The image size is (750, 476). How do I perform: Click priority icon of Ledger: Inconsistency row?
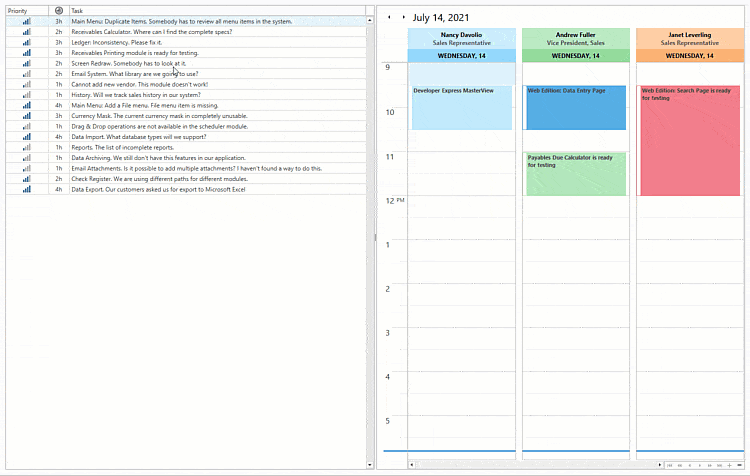(x=27, y=43)
